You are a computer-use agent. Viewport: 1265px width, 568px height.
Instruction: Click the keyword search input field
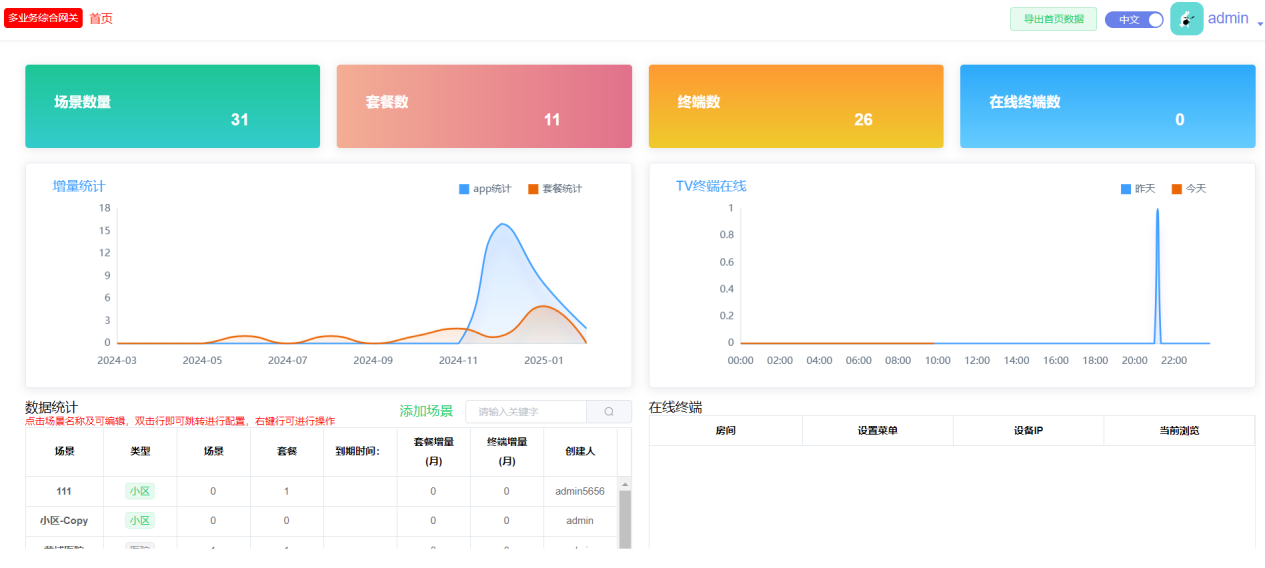tap(525, 412)
